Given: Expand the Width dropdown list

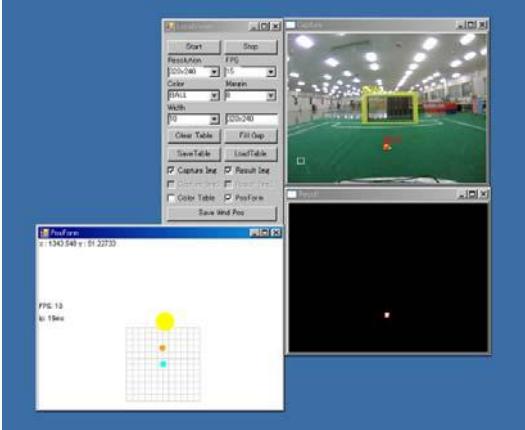Looking at the screenshot, I should (x=215, y=119).
